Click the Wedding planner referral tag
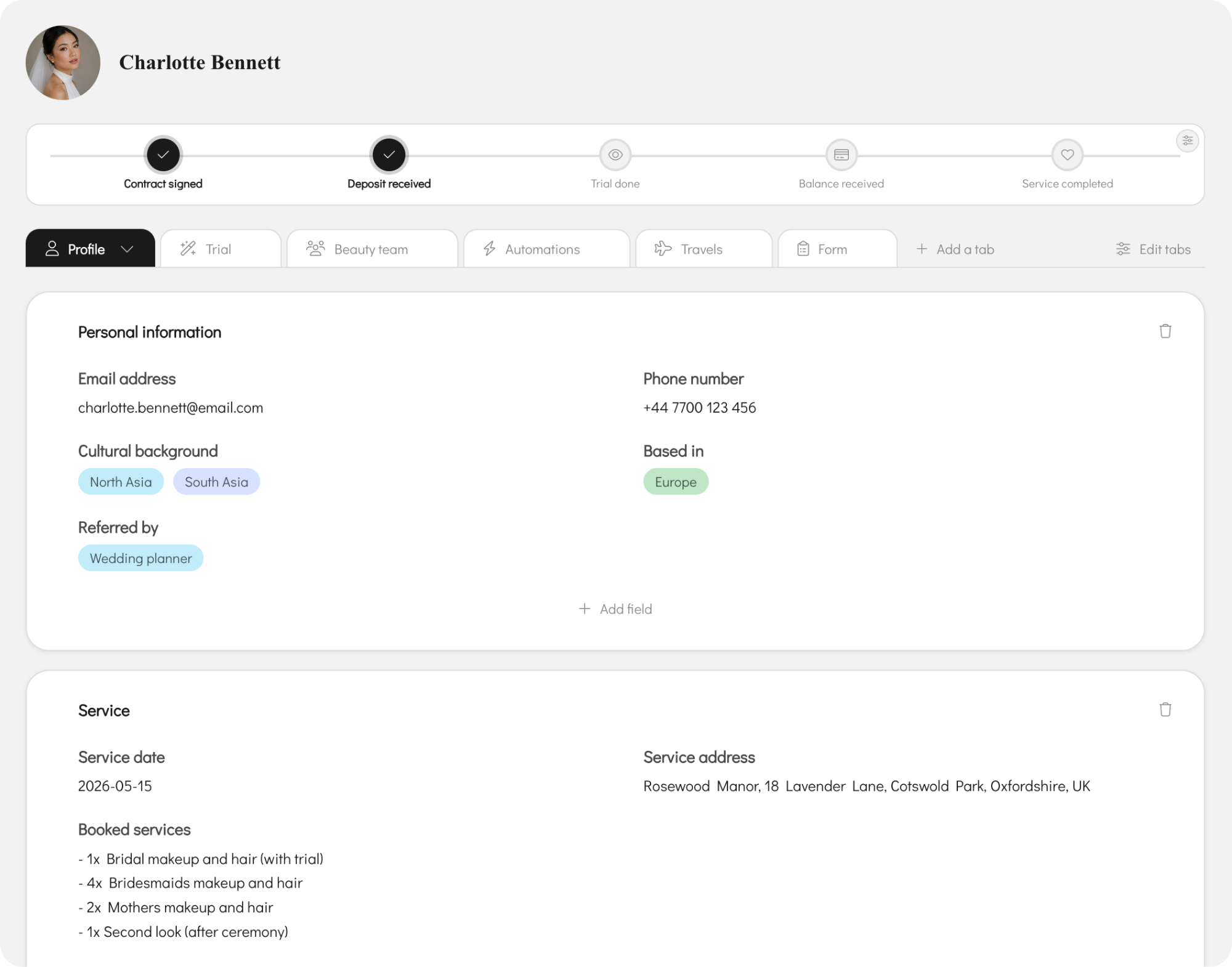This screenshot has height=967, width=1232. (140, 558)
